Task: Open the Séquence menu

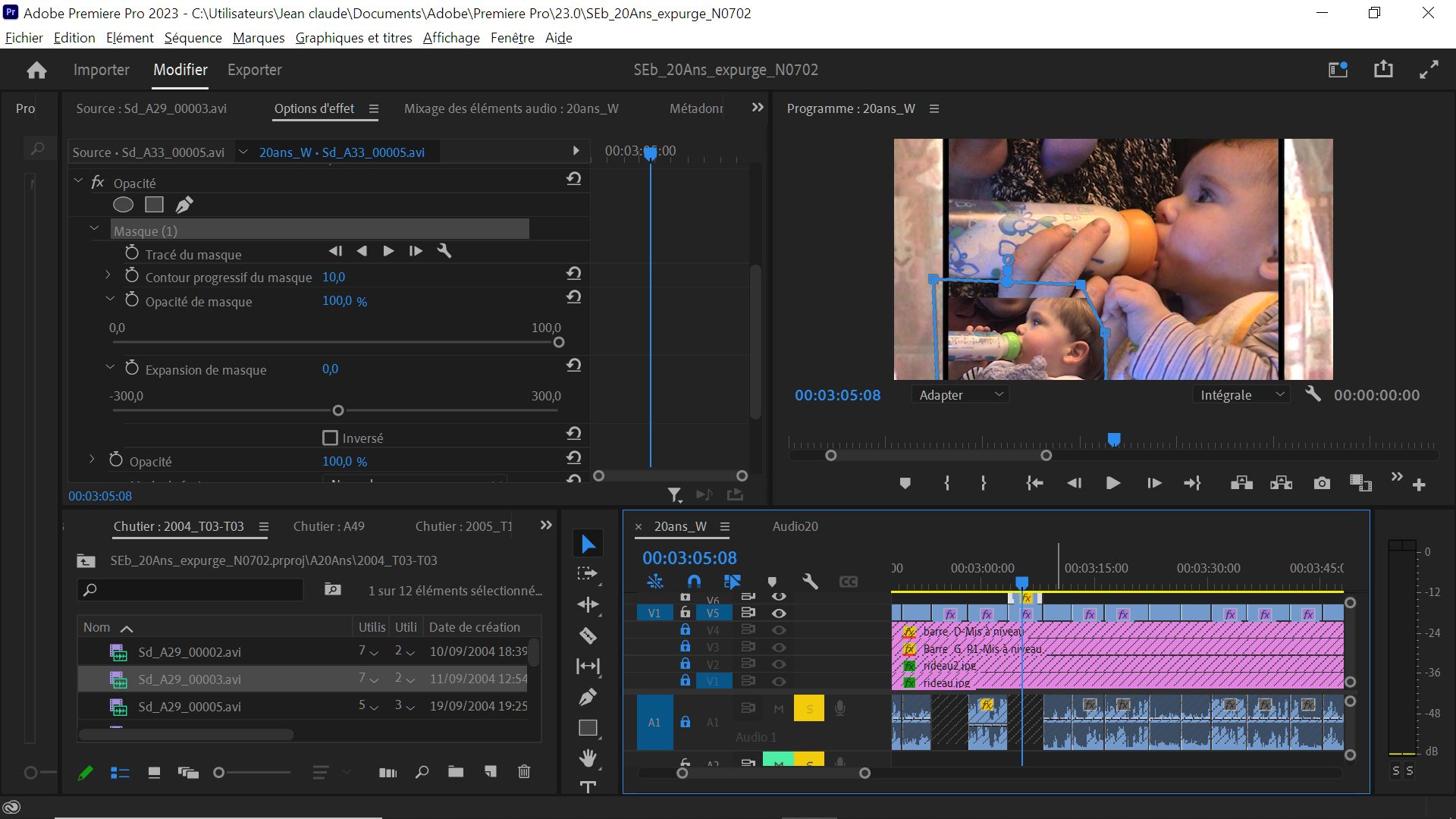Action: (193, 38)
